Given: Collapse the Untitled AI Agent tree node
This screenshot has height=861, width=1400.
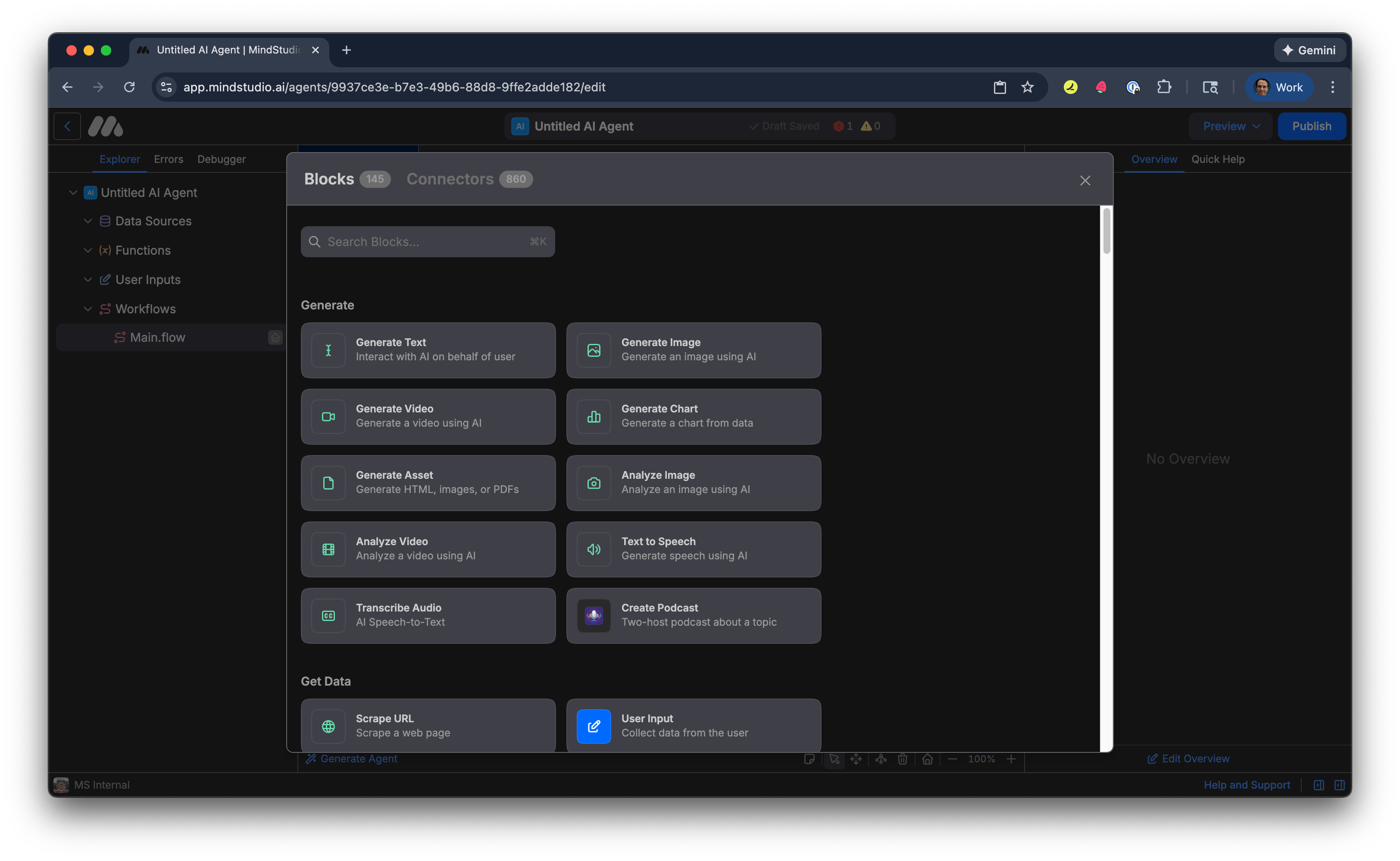Looking at the screenshot, I should point(73,193).
